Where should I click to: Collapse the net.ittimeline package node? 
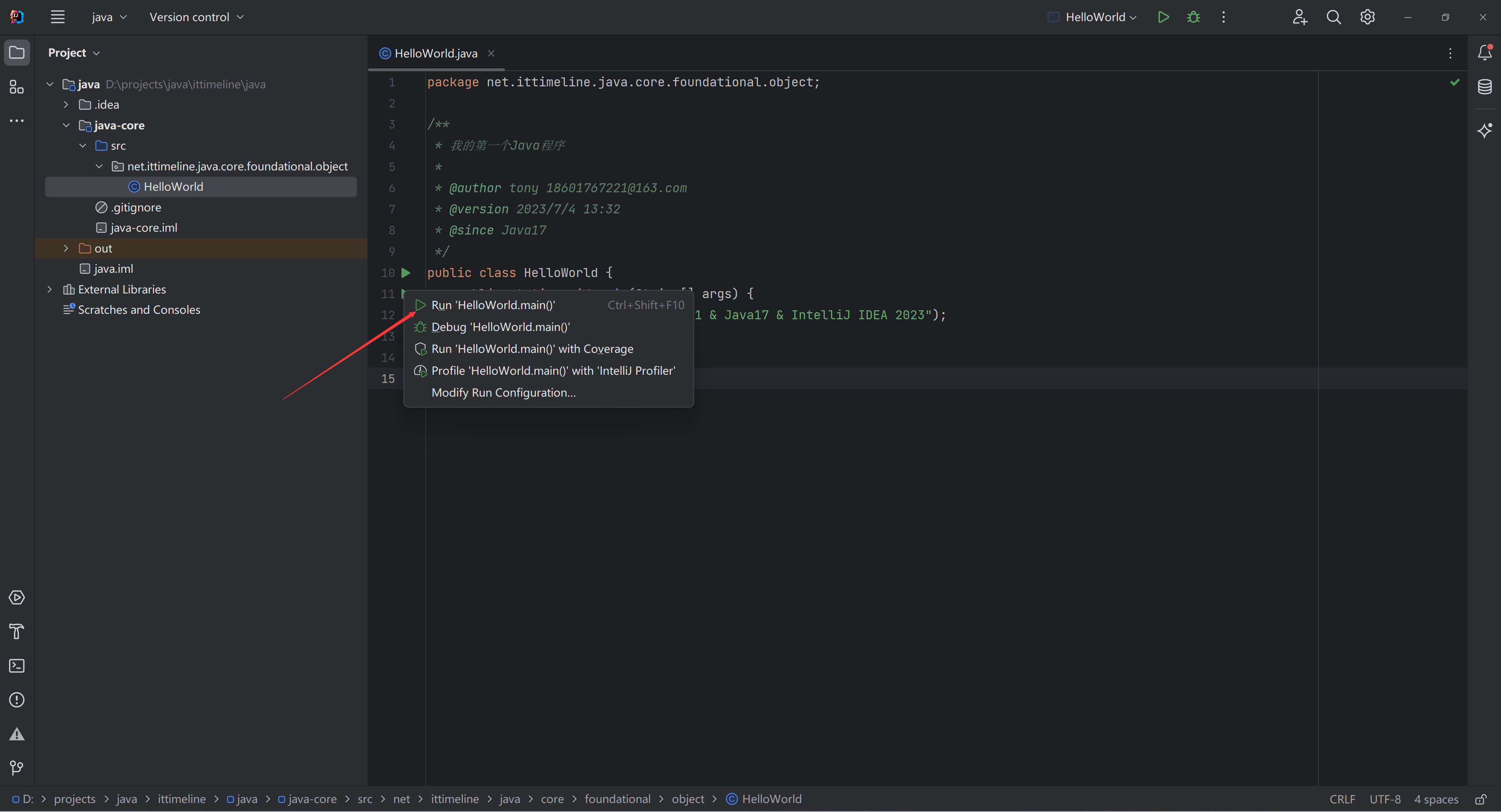pyautogui.click(x=99, y=166)
